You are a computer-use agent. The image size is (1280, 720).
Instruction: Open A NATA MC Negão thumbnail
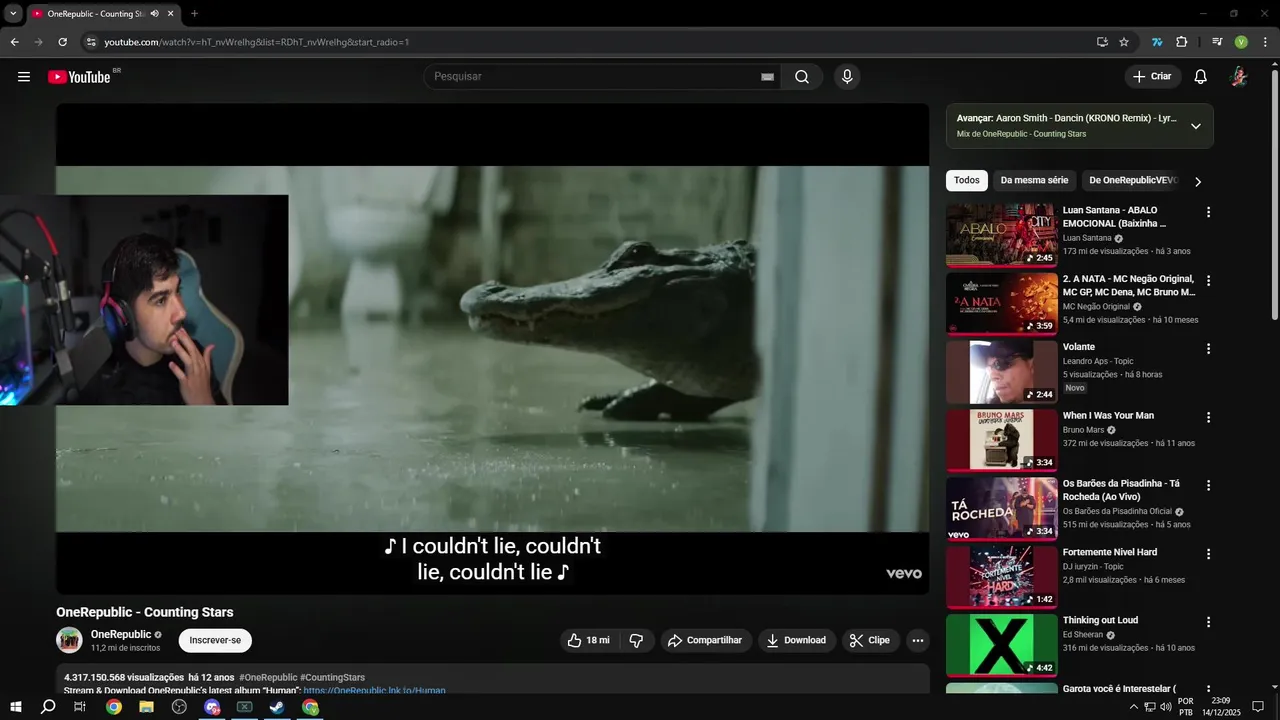click(1001, 303)
